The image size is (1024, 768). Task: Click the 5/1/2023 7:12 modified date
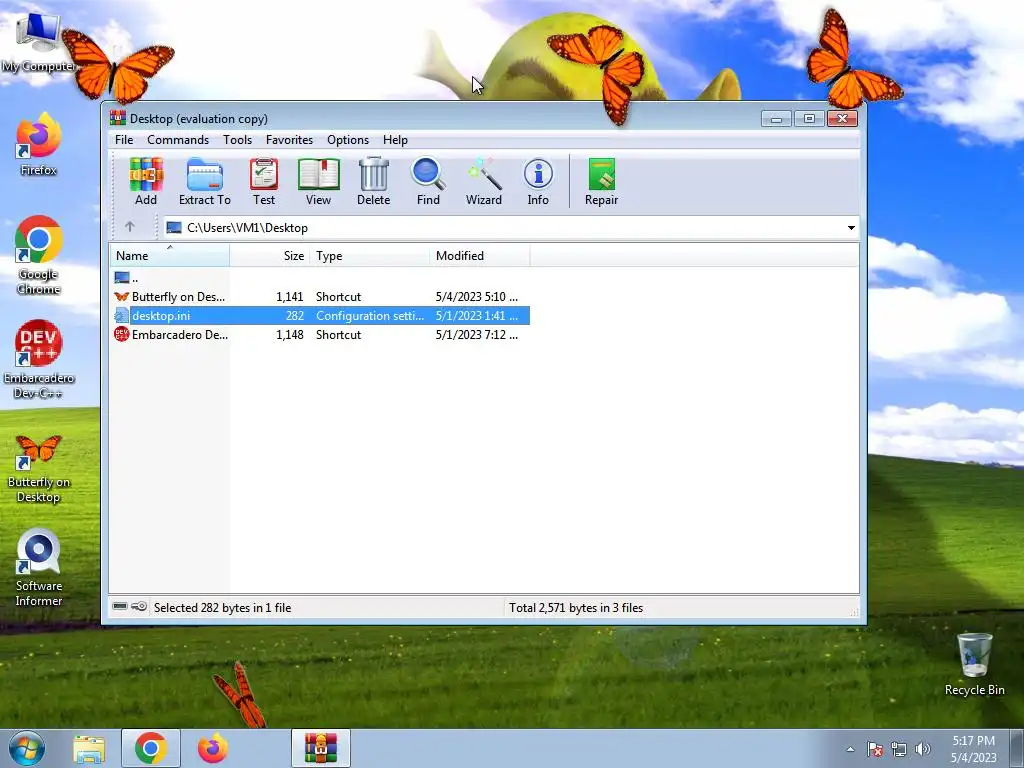477,334
